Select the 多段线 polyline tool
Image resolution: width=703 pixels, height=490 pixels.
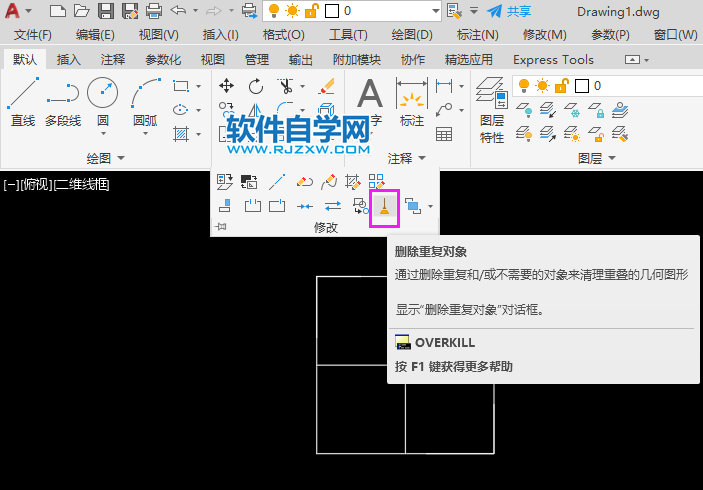click(x=63, y=102)
